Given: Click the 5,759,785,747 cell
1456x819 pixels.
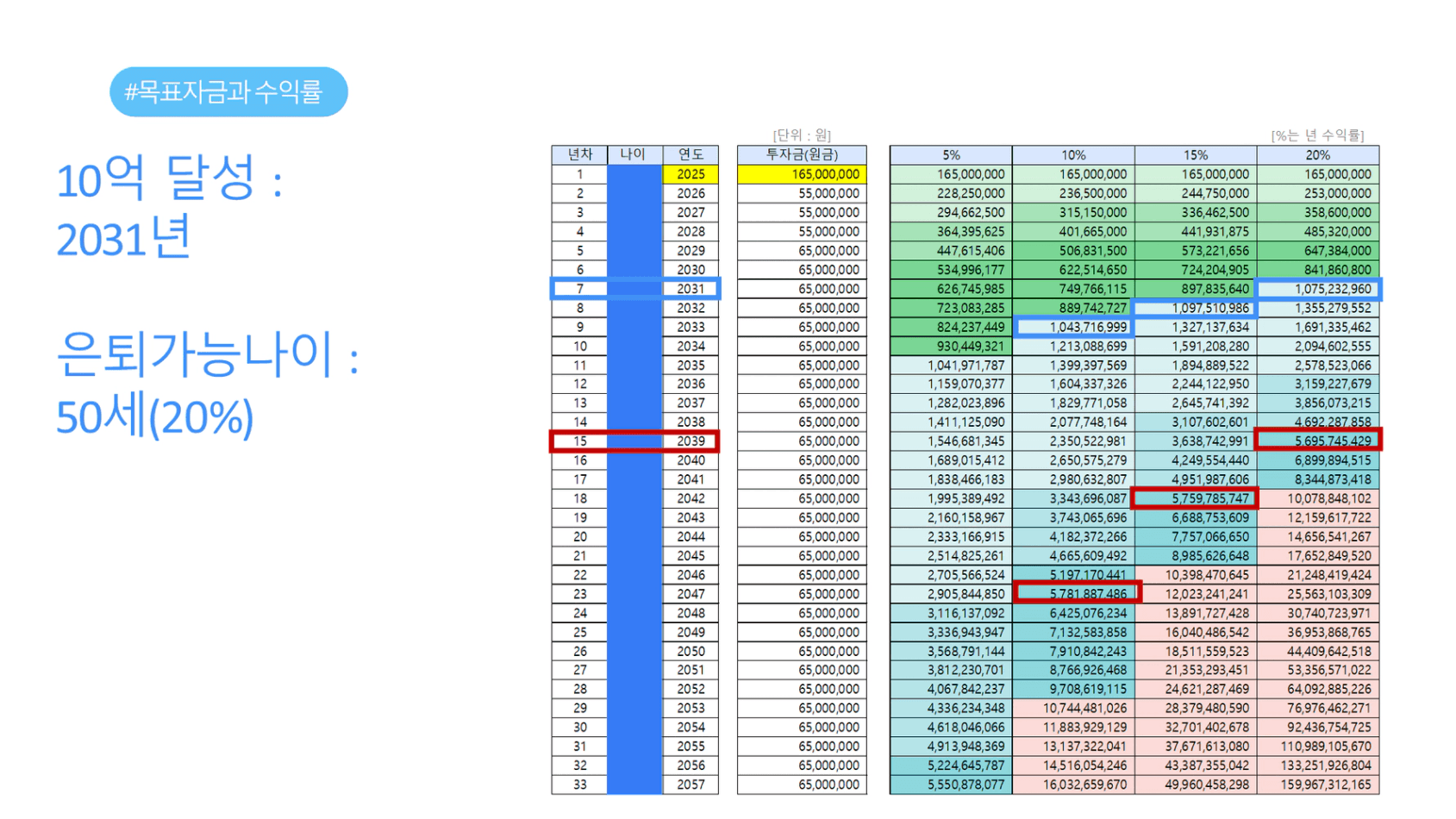Looking at the screenshot, I should point(1196,498).
